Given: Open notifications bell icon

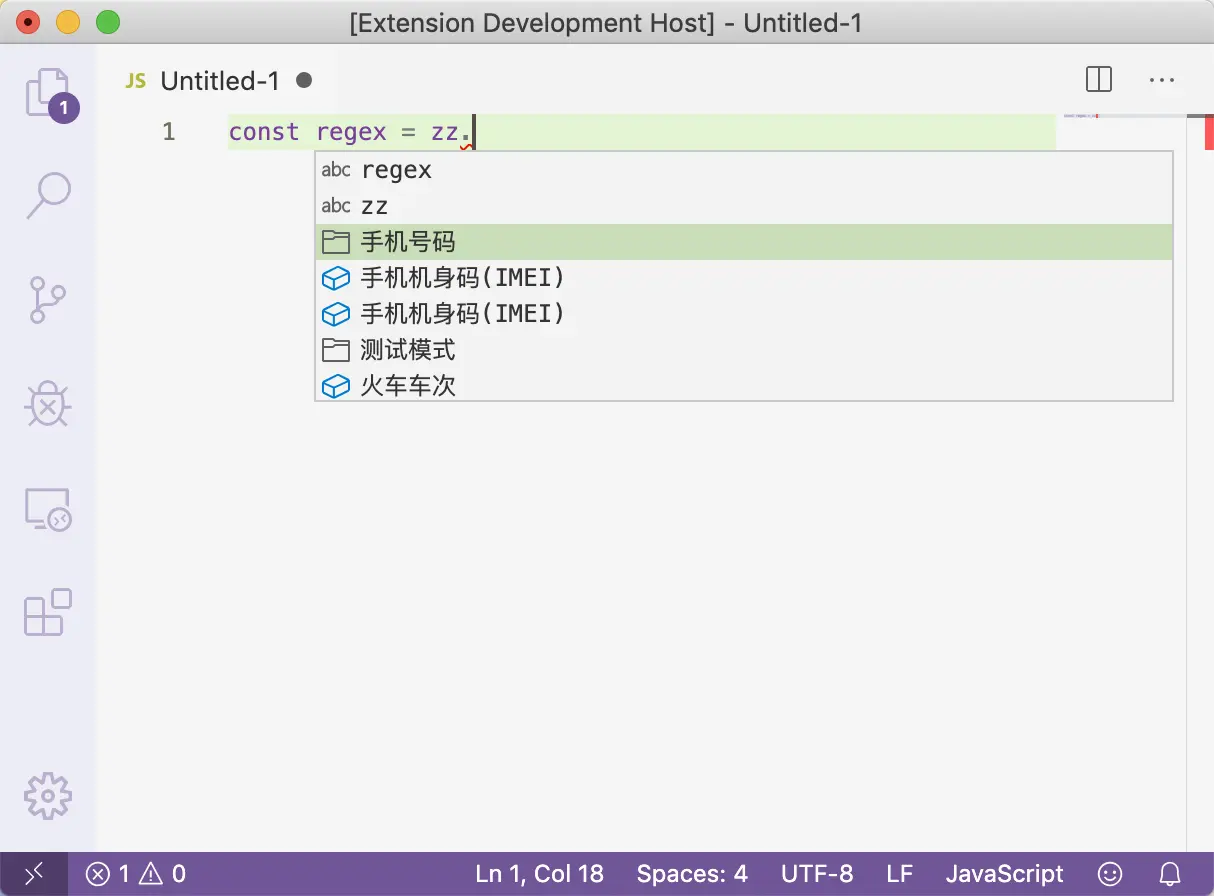Looking at the screenshot, I should 1170,874.
